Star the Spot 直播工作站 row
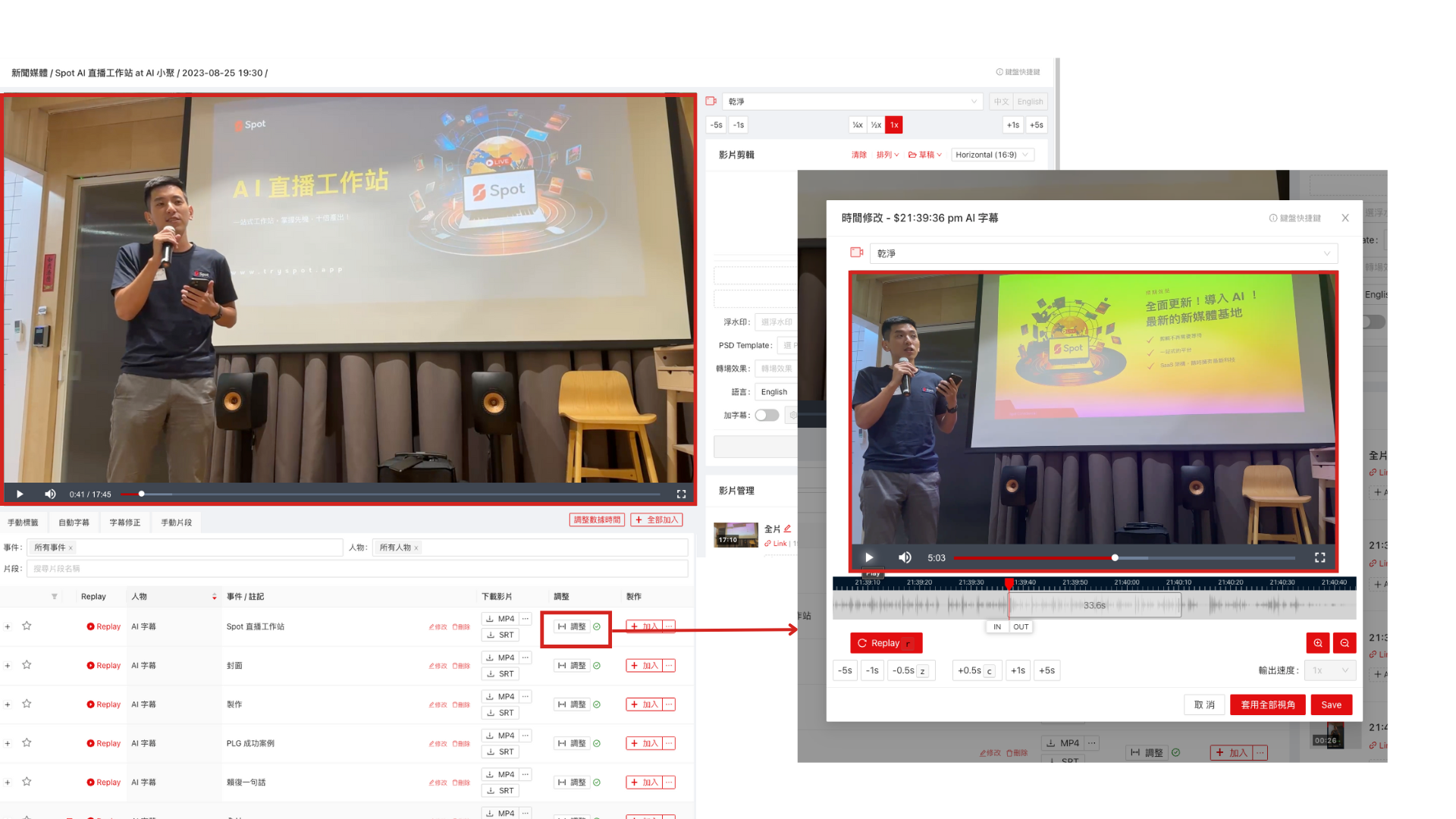This screenshot has width=1456, height=819. click(x=27, y=626)
